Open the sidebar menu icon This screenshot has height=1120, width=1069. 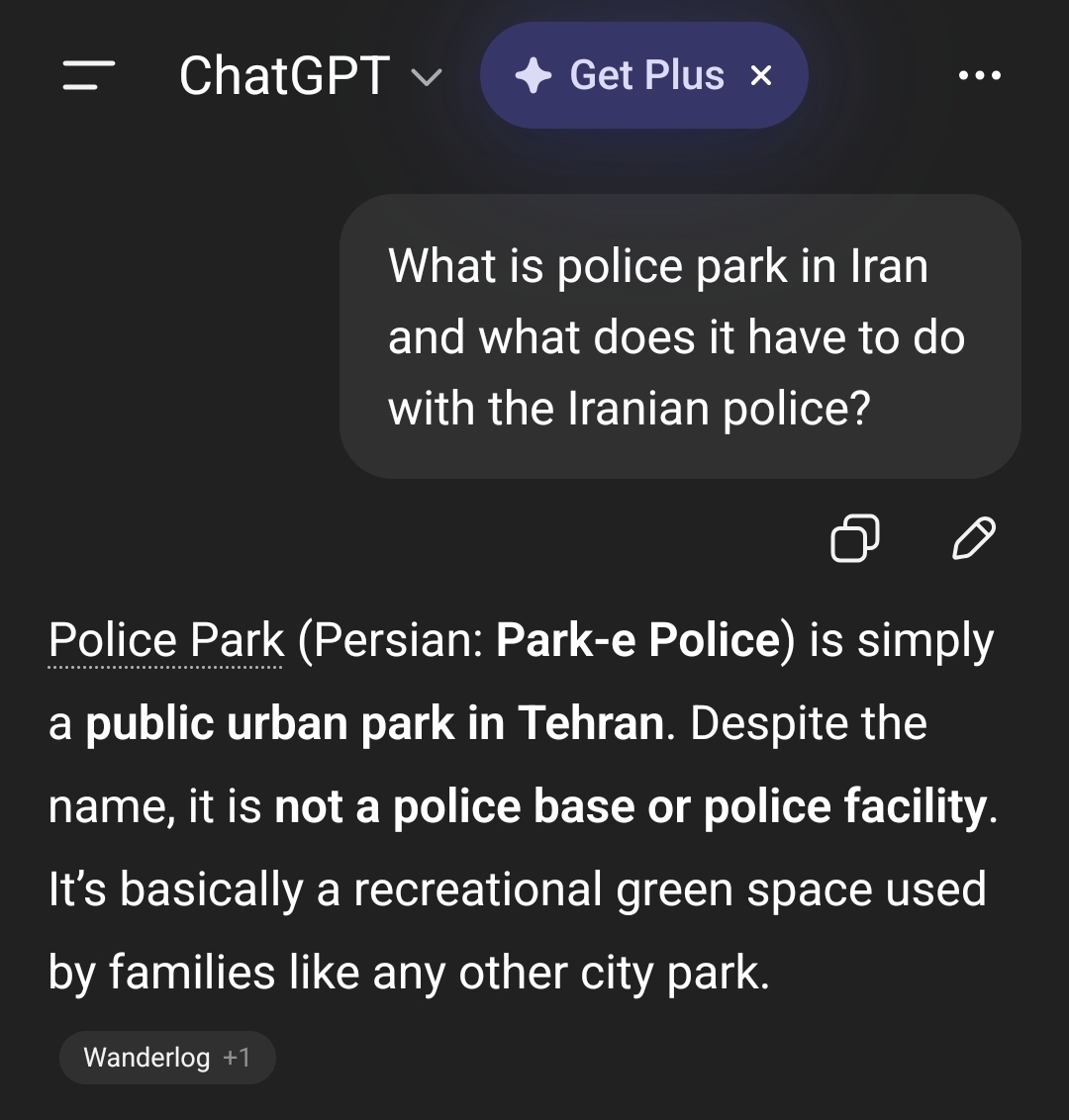(89, 75)
